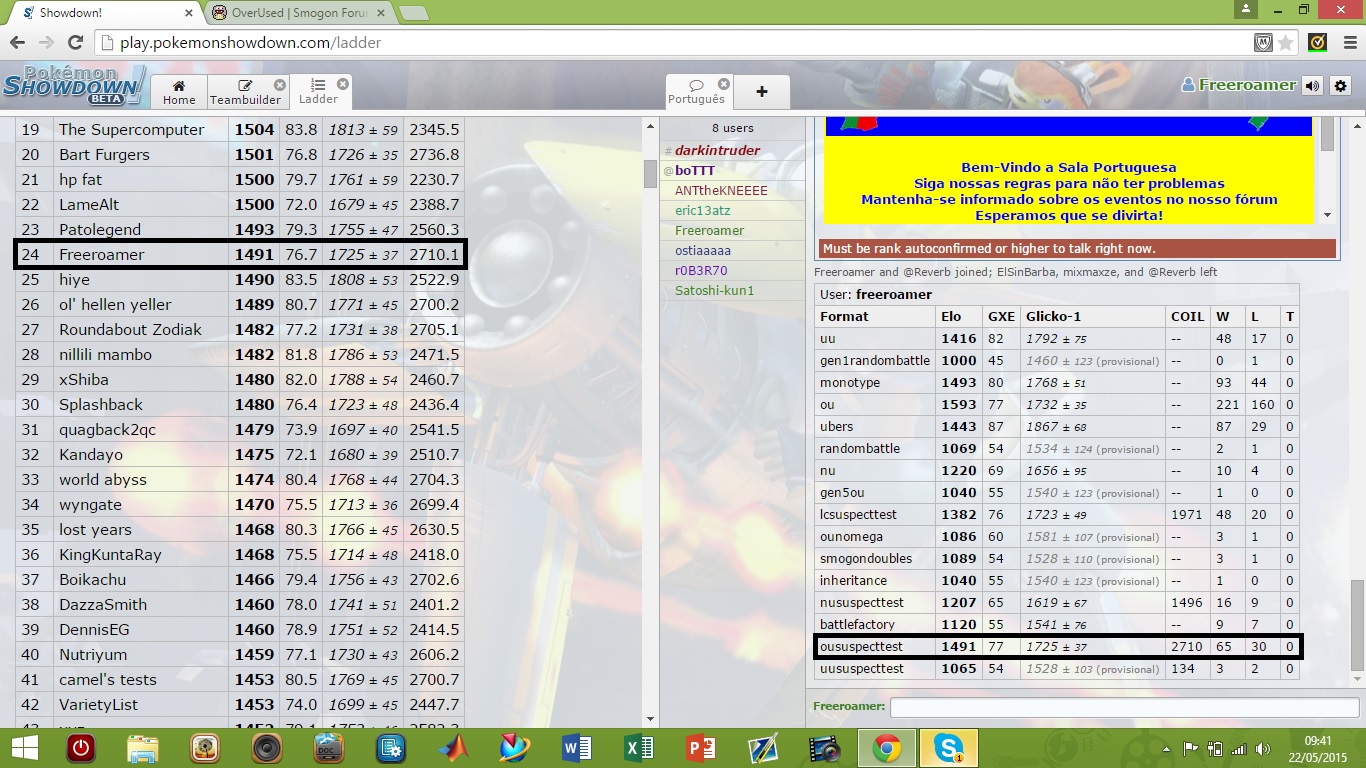Click the Pokémon Showdown BETA logo

(x=75, y=86)
